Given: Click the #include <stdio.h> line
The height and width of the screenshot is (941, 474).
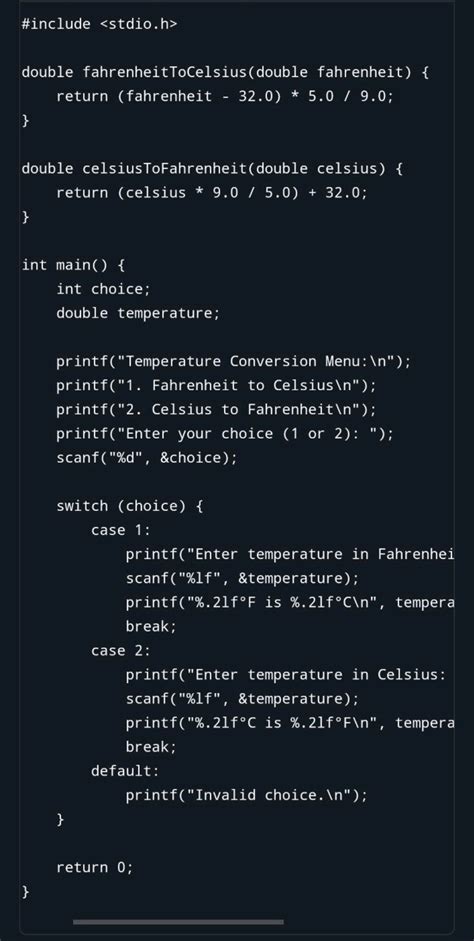Looking at the screenshot, I should tap(100, 24).
